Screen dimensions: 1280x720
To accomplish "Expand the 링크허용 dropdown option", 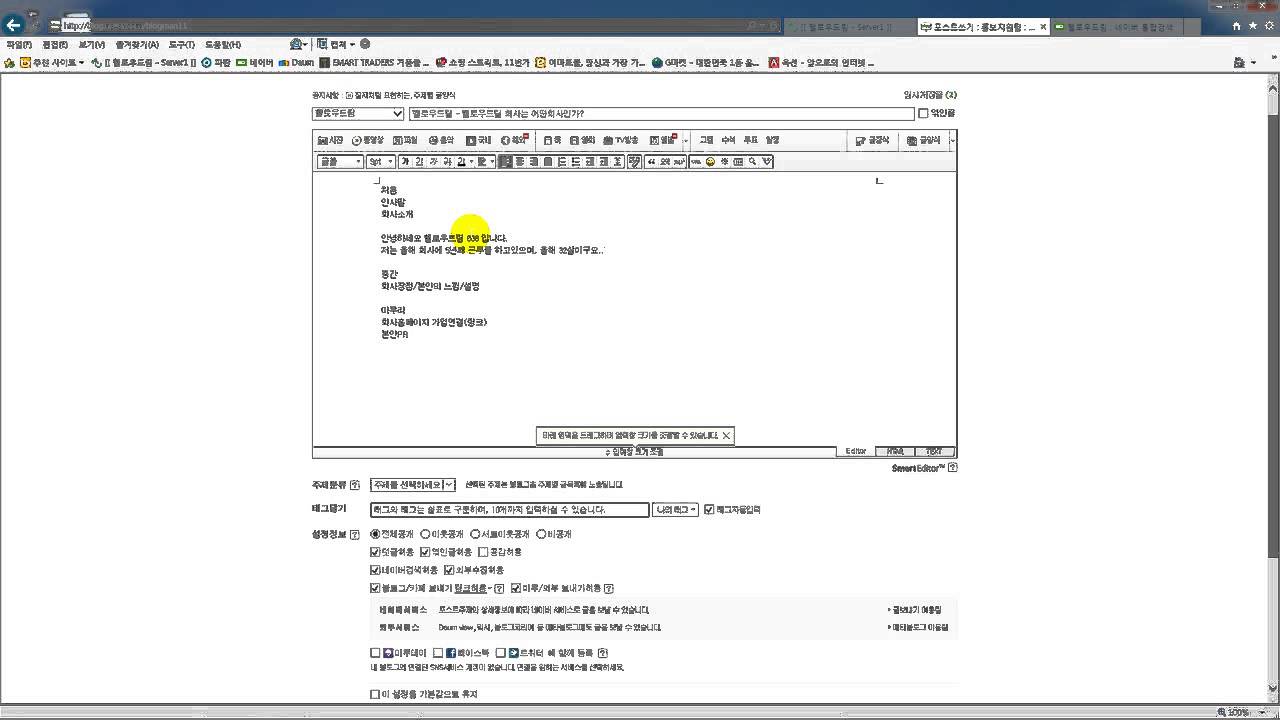I will click(472, 588).
